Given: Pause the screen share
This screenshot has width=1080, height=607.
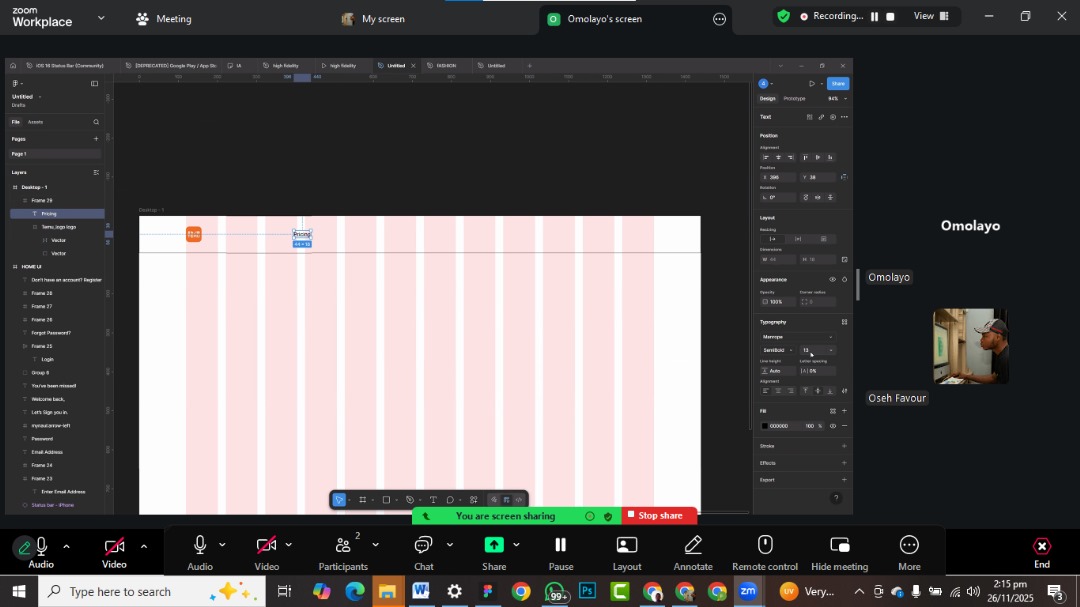Looking at the screenshot, I should [561, 553].
